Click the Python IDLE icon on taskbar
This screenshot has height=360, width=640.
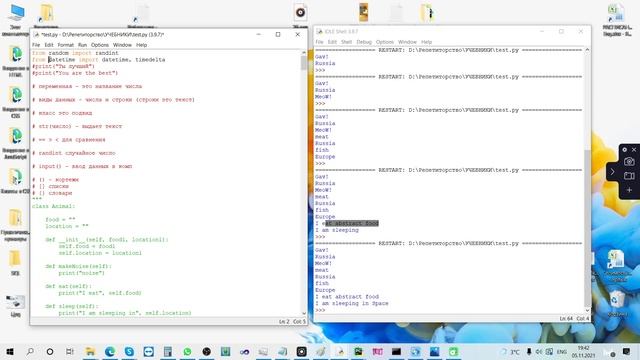click(x=340, y=351)
